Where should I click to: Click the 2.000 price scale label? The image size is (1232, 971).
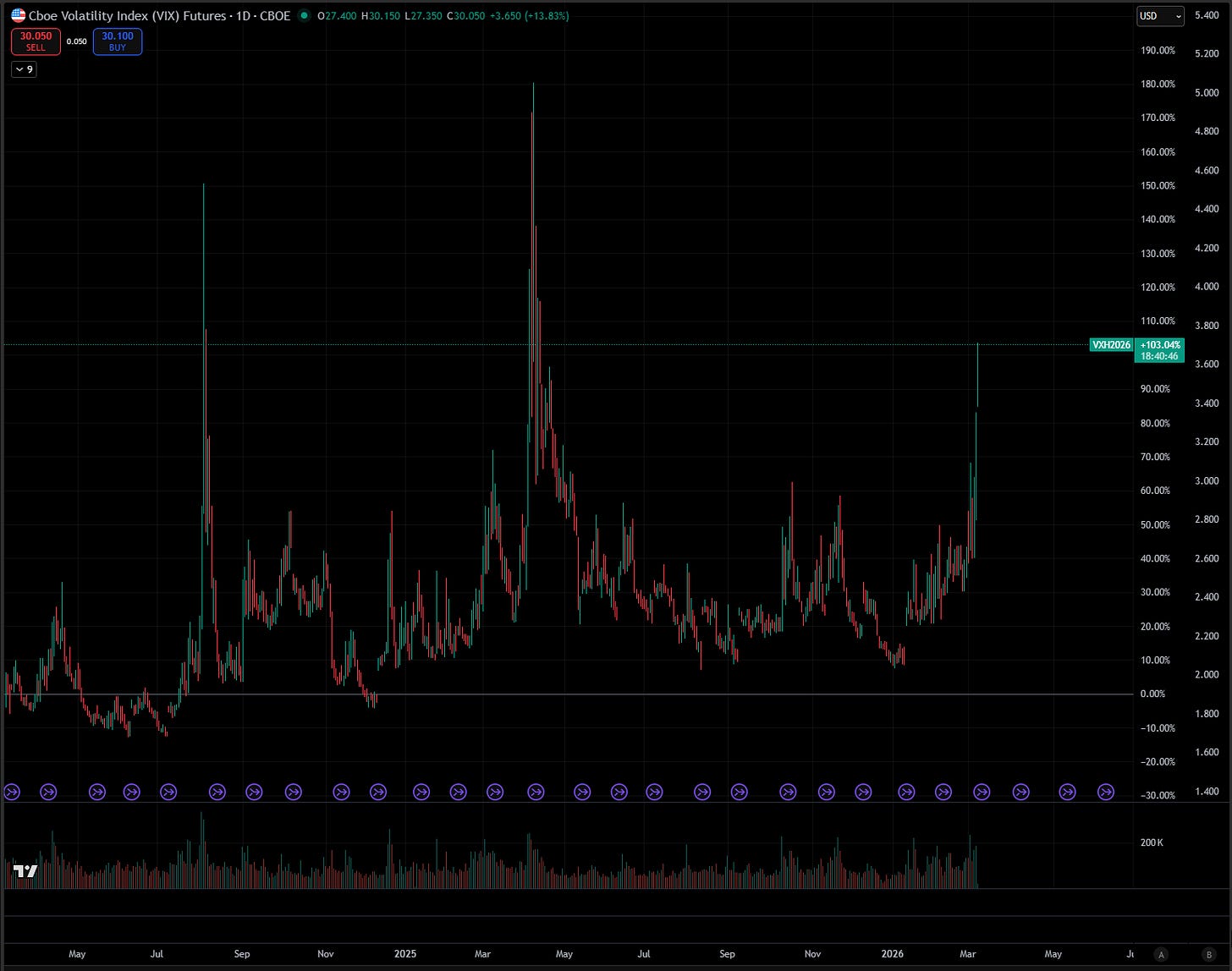(x=1207, y=675)
